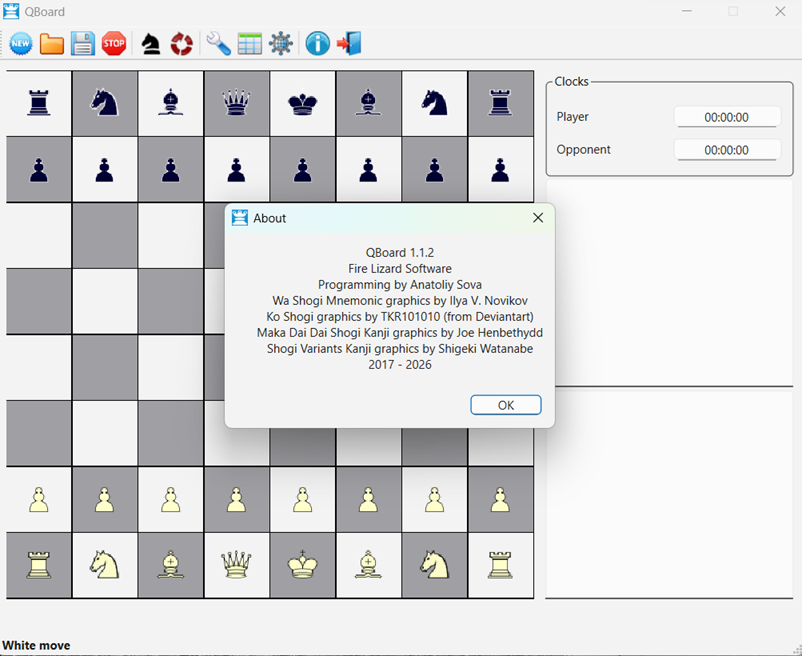Click the 'White move' status bar text

pos(36,645)
